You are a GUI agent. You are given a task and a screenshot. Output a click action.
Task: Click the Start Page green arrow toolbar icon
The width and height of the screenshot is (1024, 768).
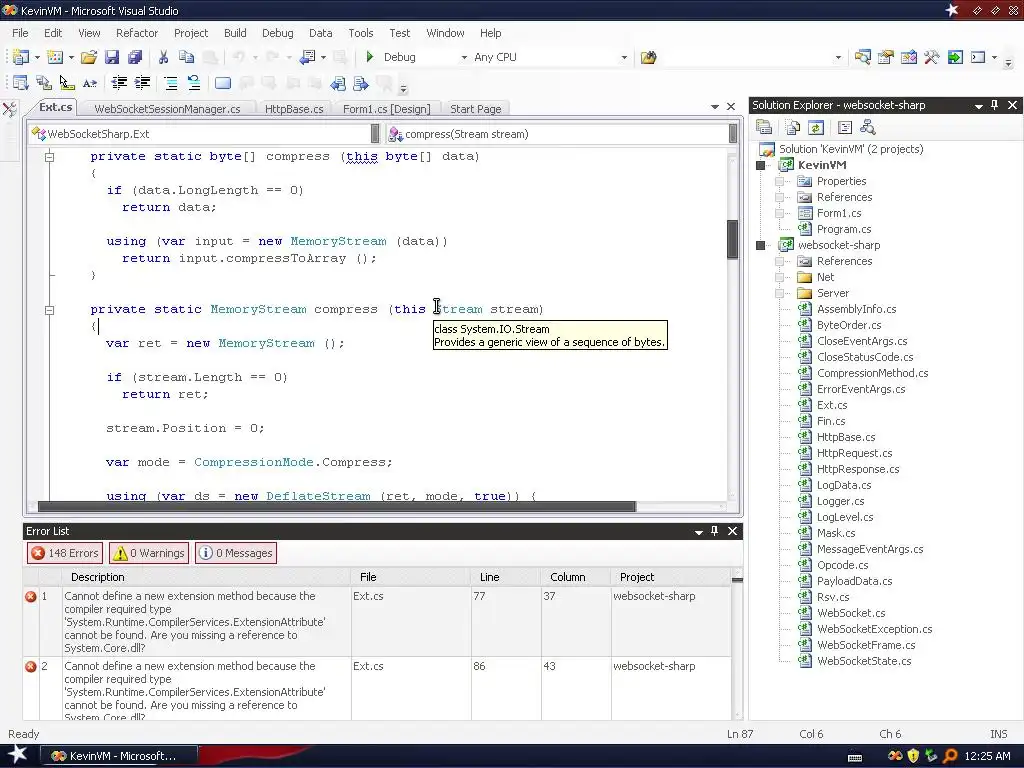(955, 57)
